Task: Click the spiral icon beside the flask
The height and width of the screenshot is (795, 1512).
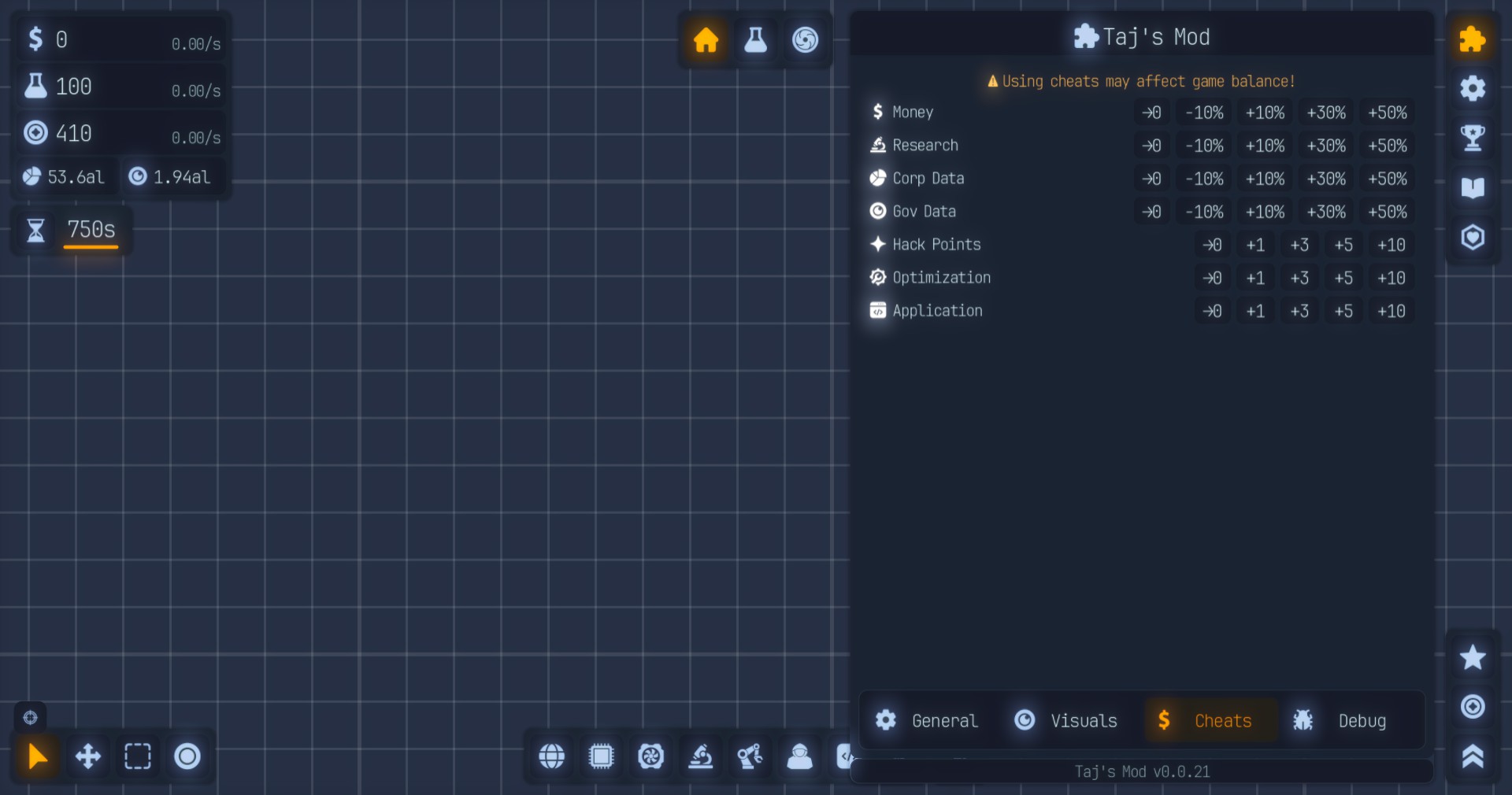Action: click(805, 39)
